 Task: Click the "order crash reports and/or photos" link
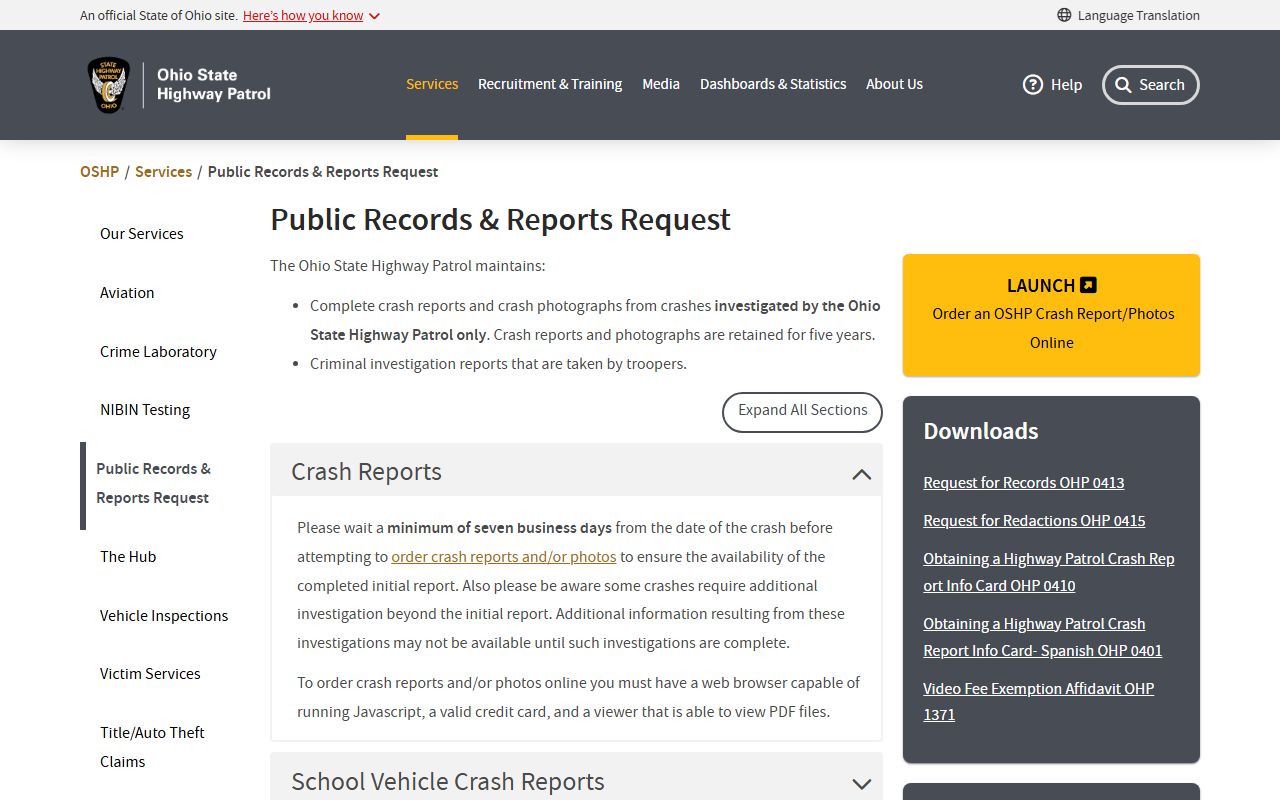(x=503, y=557)
